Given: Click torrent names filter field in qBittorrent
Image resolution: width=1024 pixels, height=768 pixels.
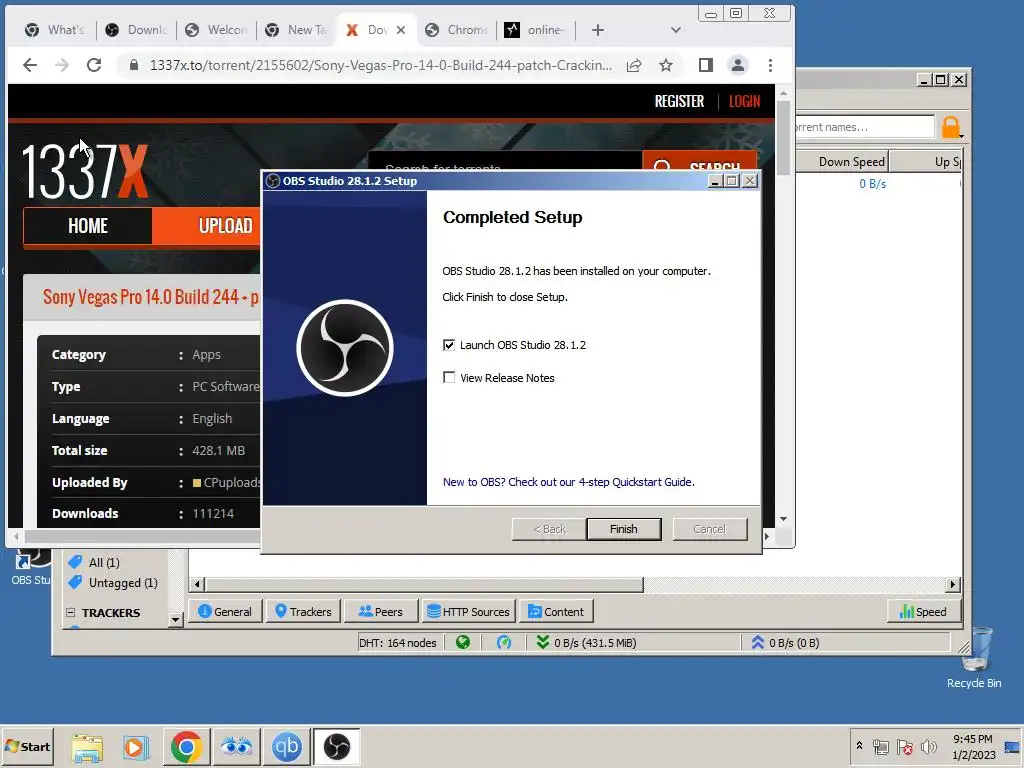Looking at the screenshot, I should click(864, 127).
